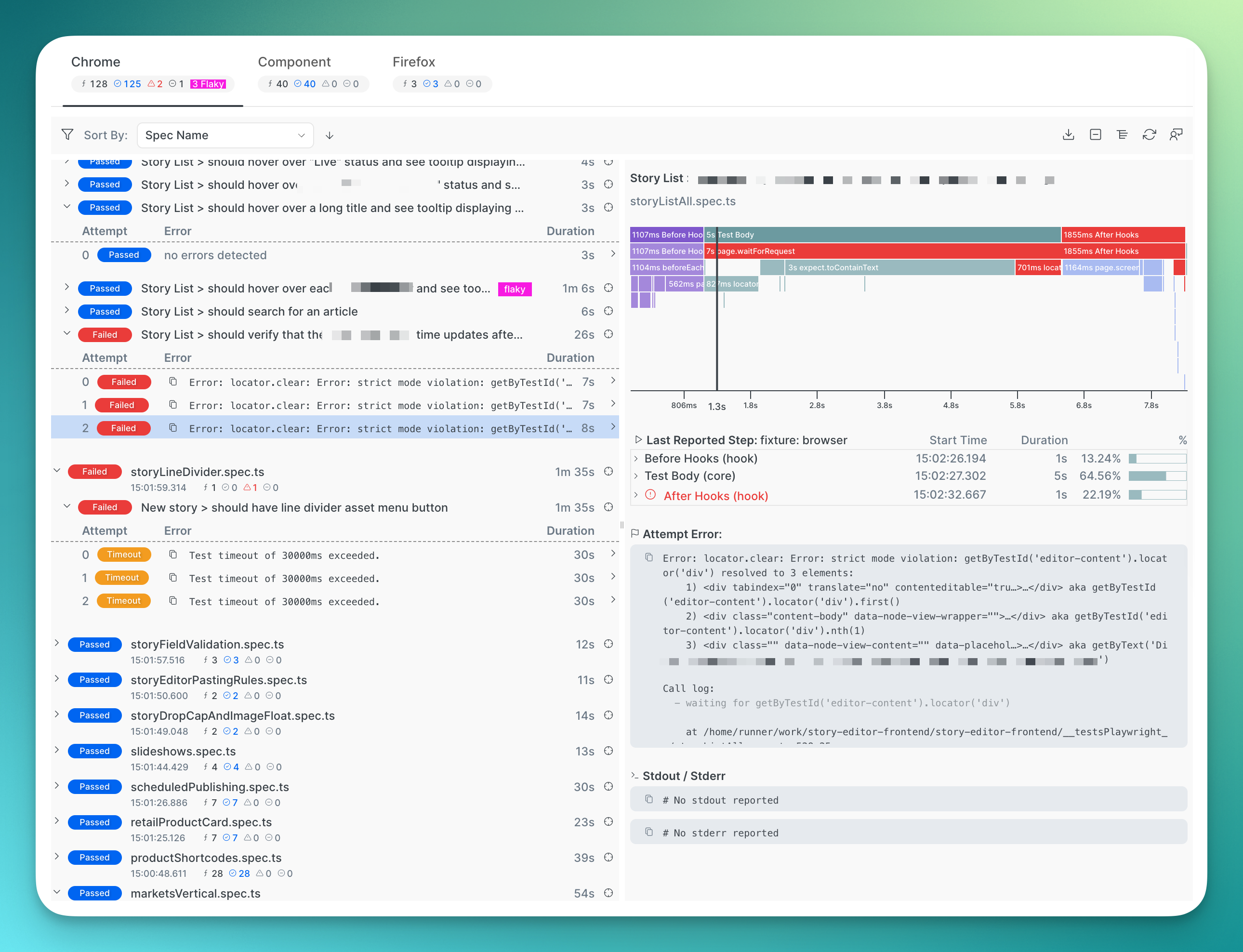The height and width of the screenshot is (952, 1243).
Task: Toggle sort direction arrow
Action: click(329, 135)
